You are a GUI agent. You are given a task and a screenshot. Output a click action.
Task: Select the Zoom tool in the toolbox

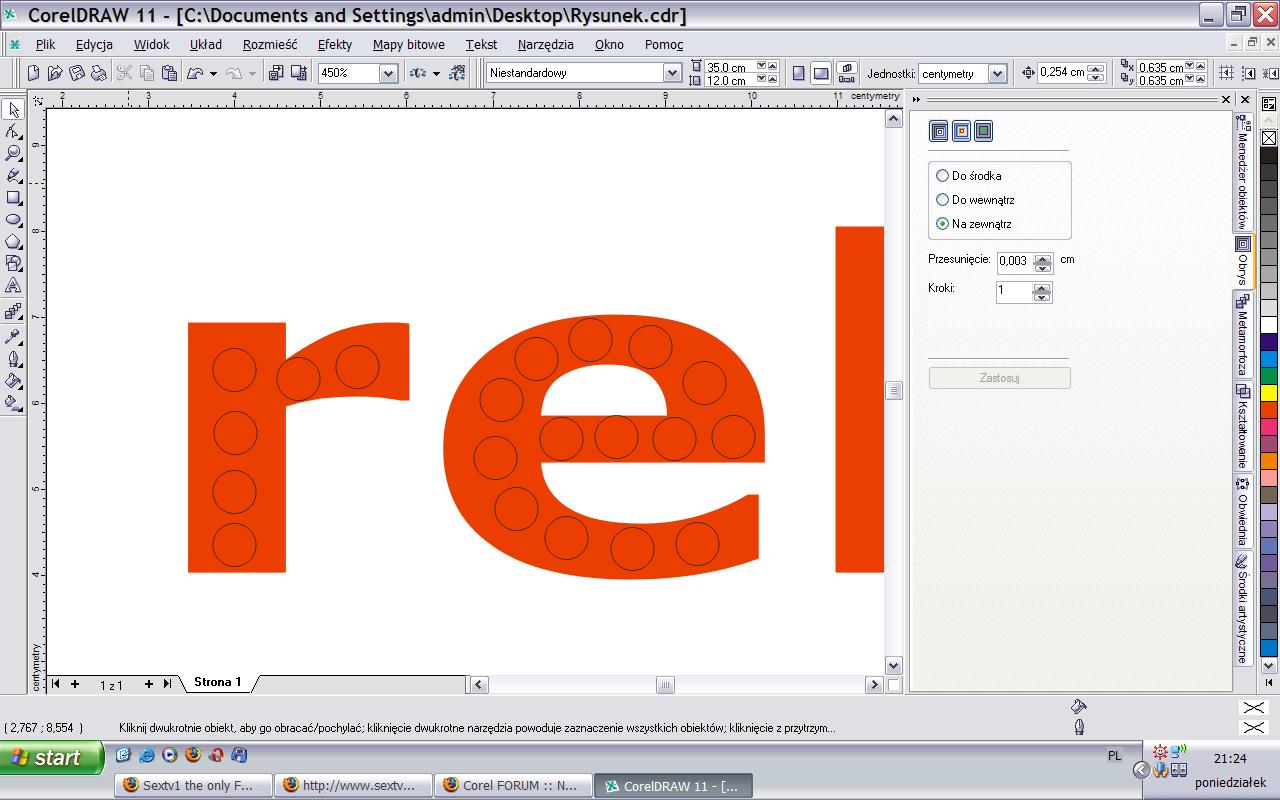(x=13, y=153)
